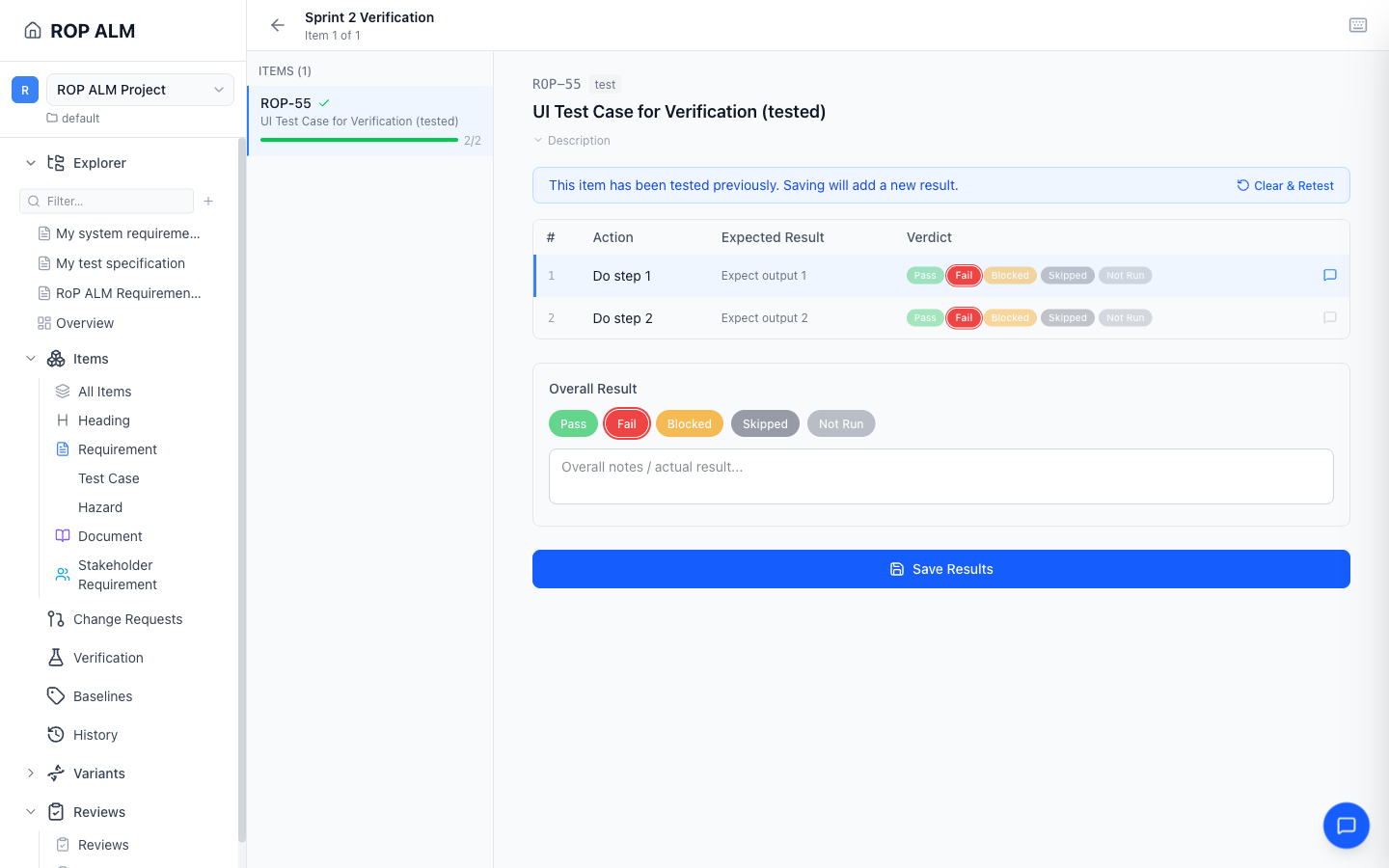Click the ROP-55 green progress bar
The image size is (1389, 868).
click(359, 140)
